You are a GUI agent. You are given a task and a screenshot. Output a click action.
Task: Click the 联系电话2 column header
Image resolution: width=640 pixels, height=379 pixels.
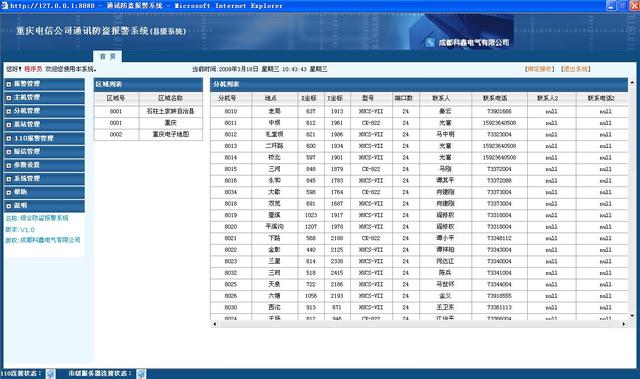[x=602, y=98]
